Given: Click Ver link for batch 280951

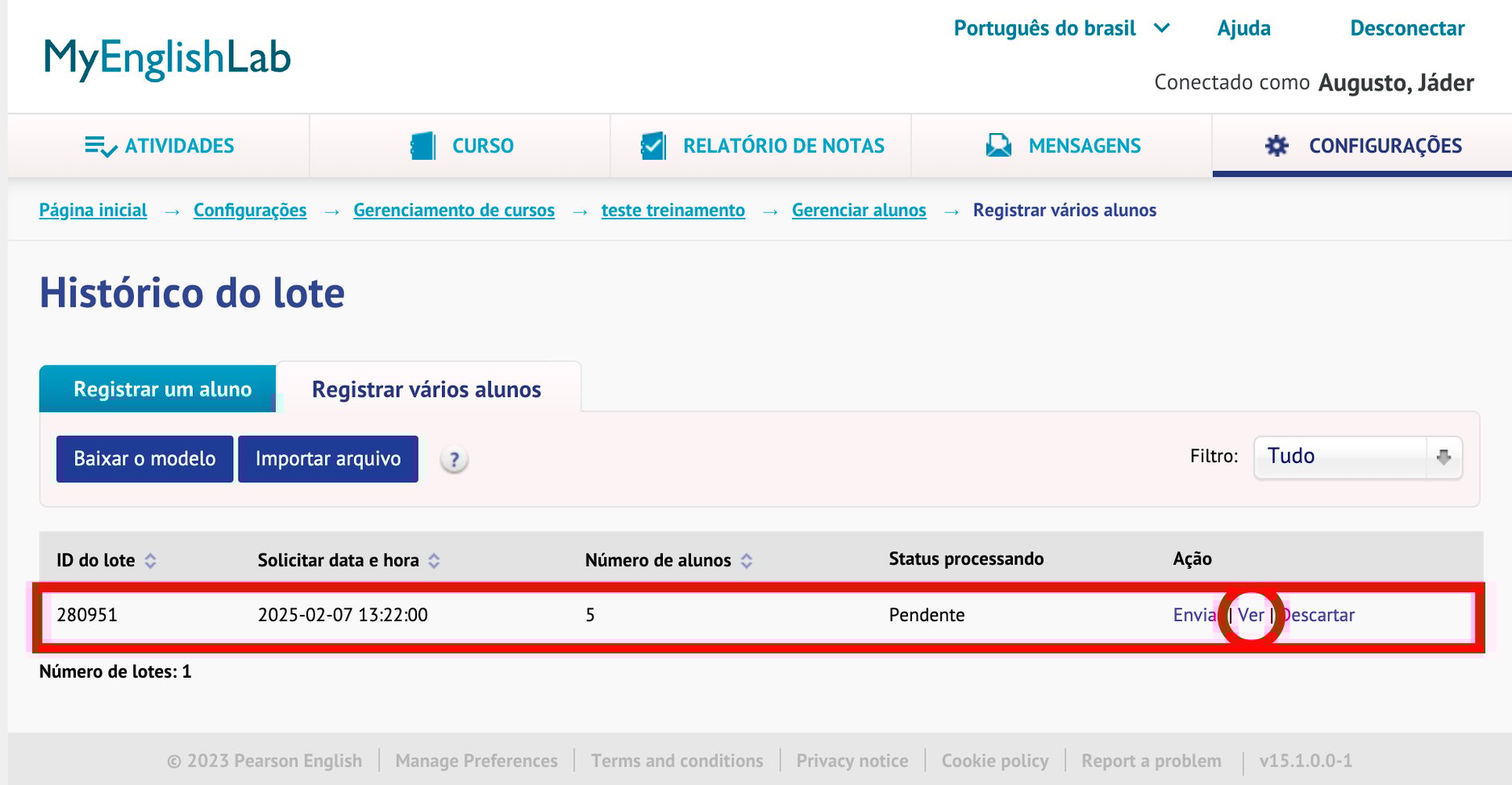Looking at the screenshot, I should 1251,616.
